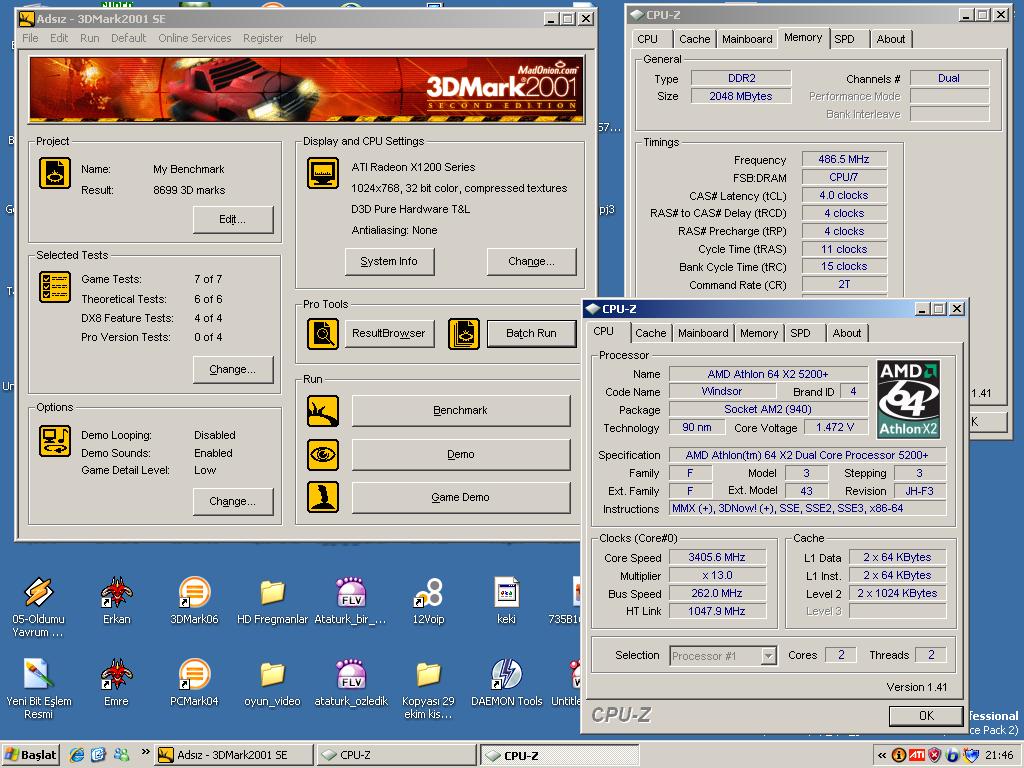Open the Help menu in 3DMark2001
The image size is (1024, 768).
[x=305, y=38]
